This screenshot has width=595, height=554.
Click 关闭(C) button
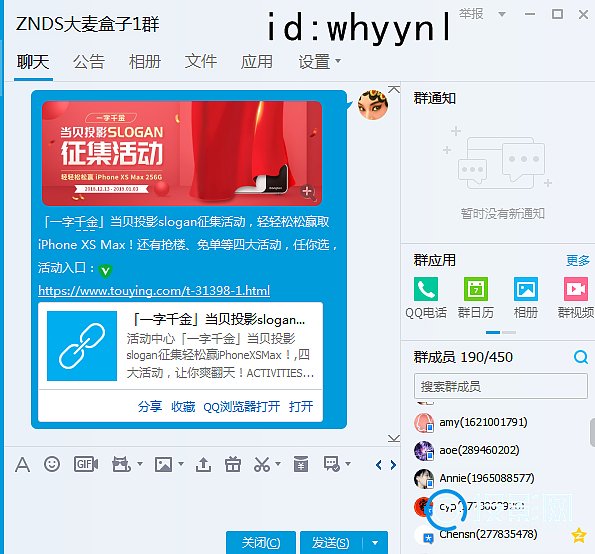261,543
